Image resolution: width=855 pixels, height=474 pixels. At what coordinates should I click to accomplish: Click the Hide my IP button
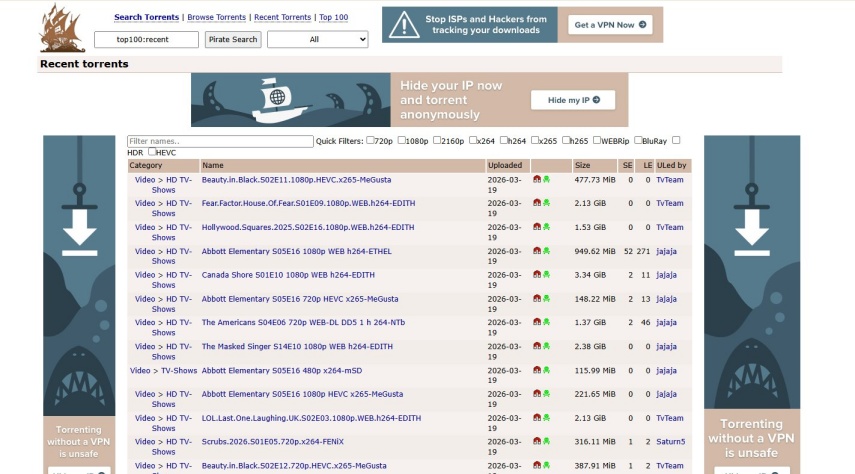pyautogui.click(x=573, y=100)
